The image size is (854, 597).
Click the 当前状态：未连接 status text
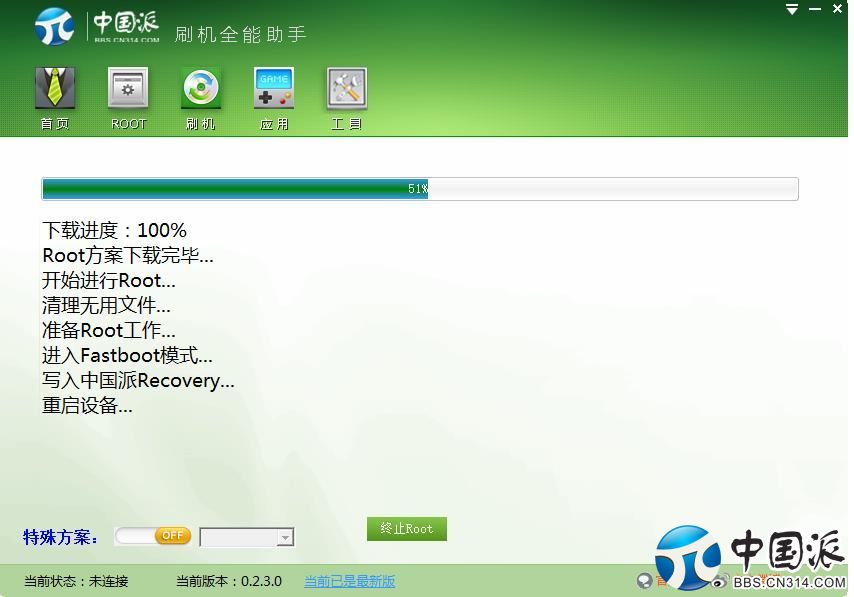[x=76, y=581]
